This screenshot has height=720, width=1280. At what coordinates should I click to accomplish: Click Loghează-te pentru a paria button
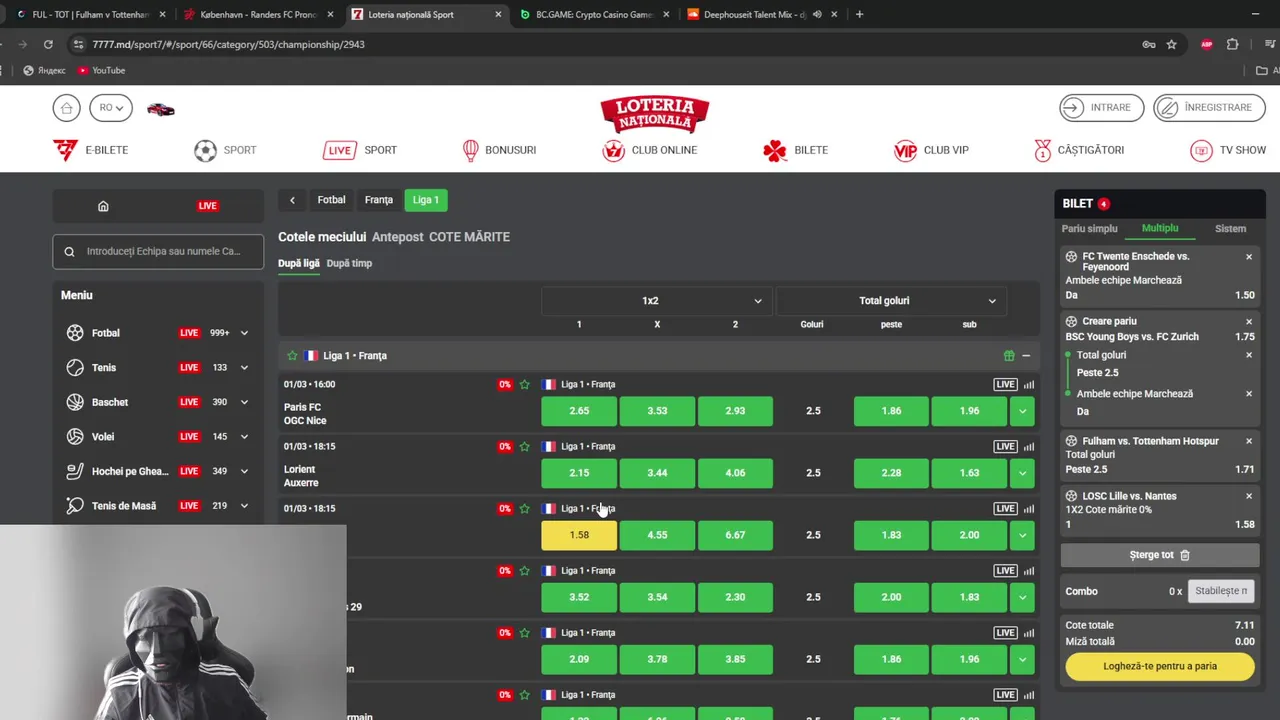pos(1160,666)
